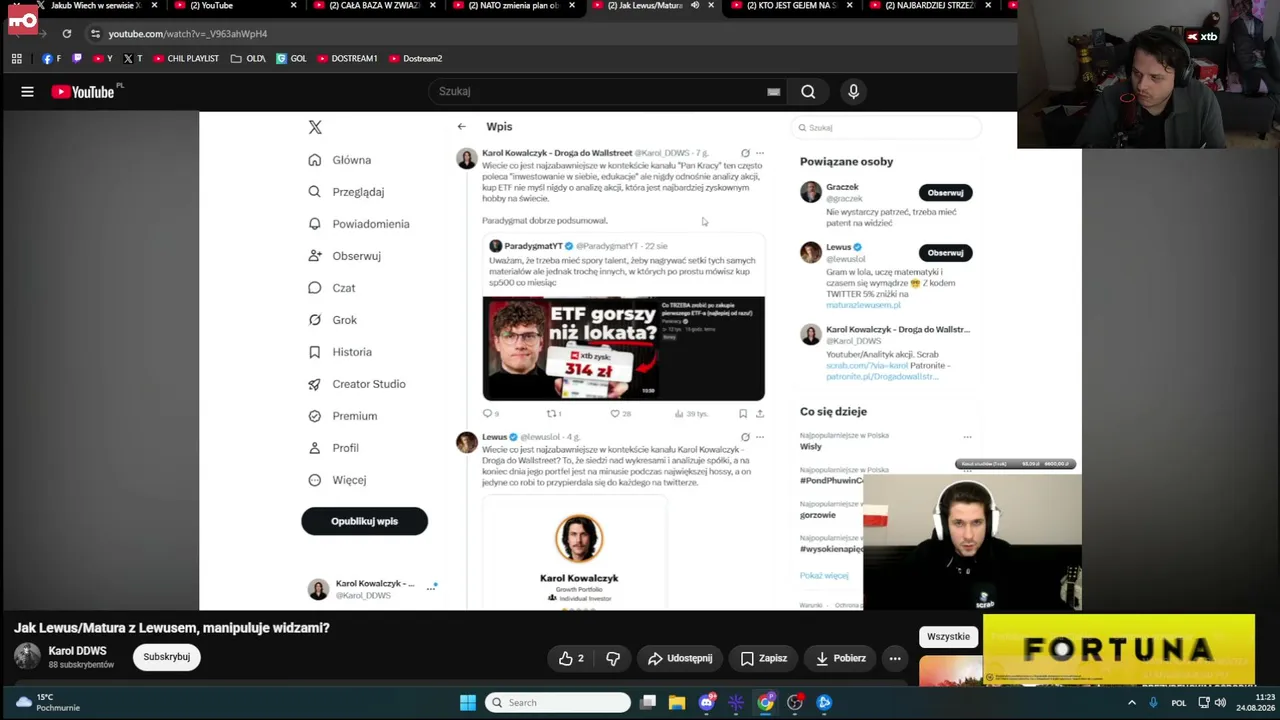Open Główna home in the X sidebar
This screenshot has height=720, width=1280.
[340, 160]
